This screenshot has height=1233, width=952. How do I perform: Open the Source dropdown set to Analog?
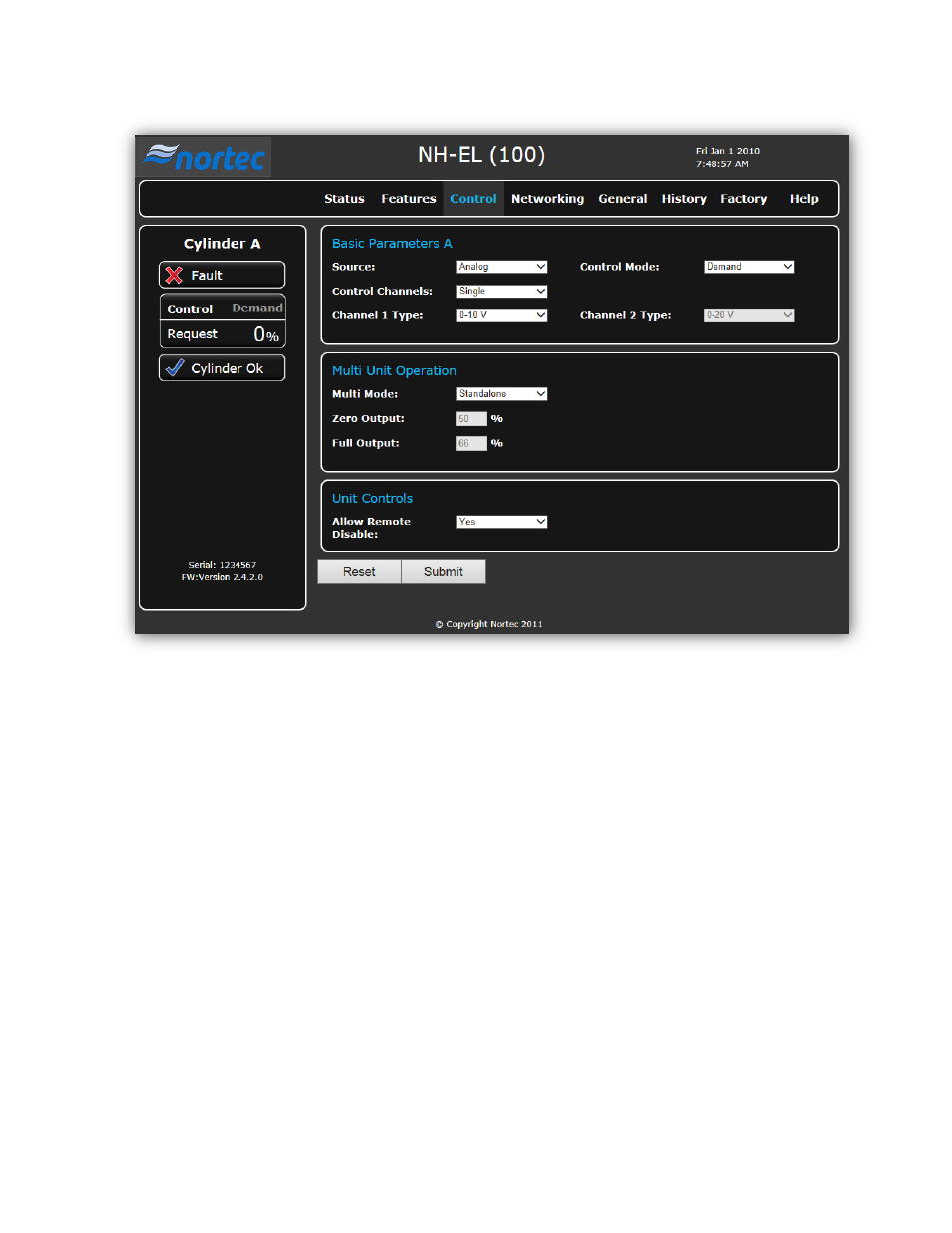point(502,267)
